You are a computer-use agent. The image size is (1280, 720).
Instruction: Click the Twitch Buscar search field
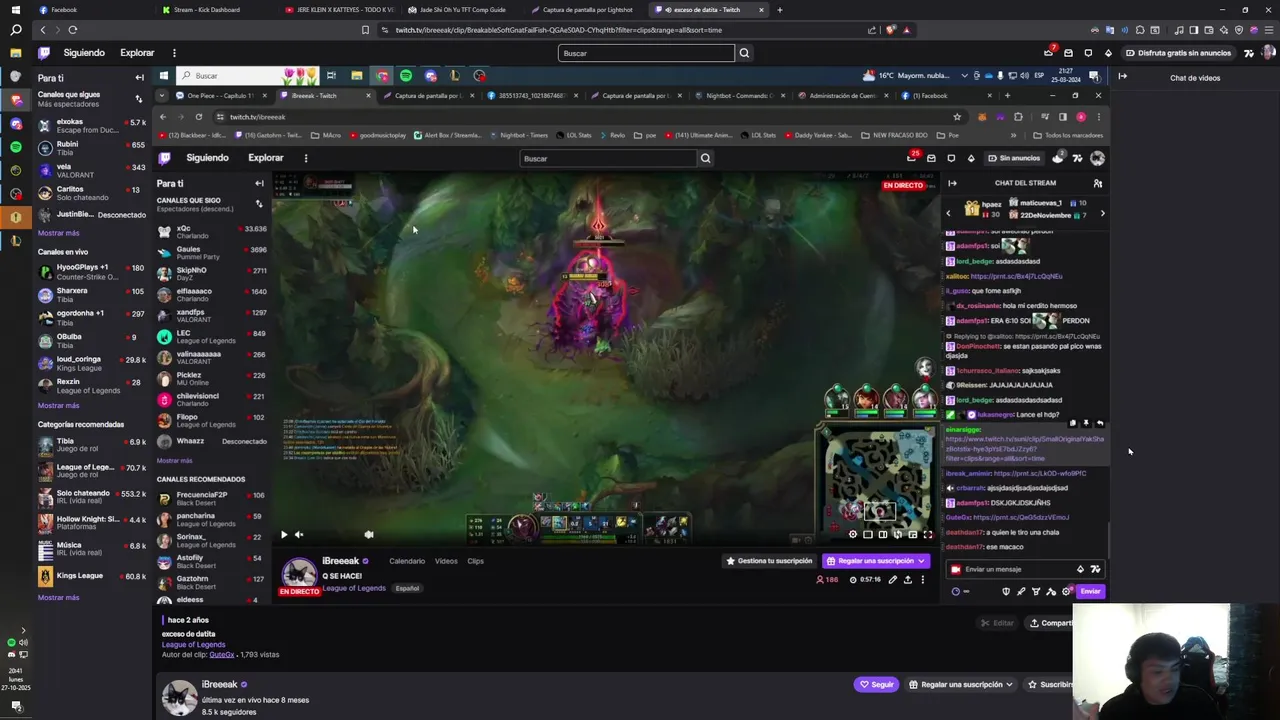(x=646, y=53)
